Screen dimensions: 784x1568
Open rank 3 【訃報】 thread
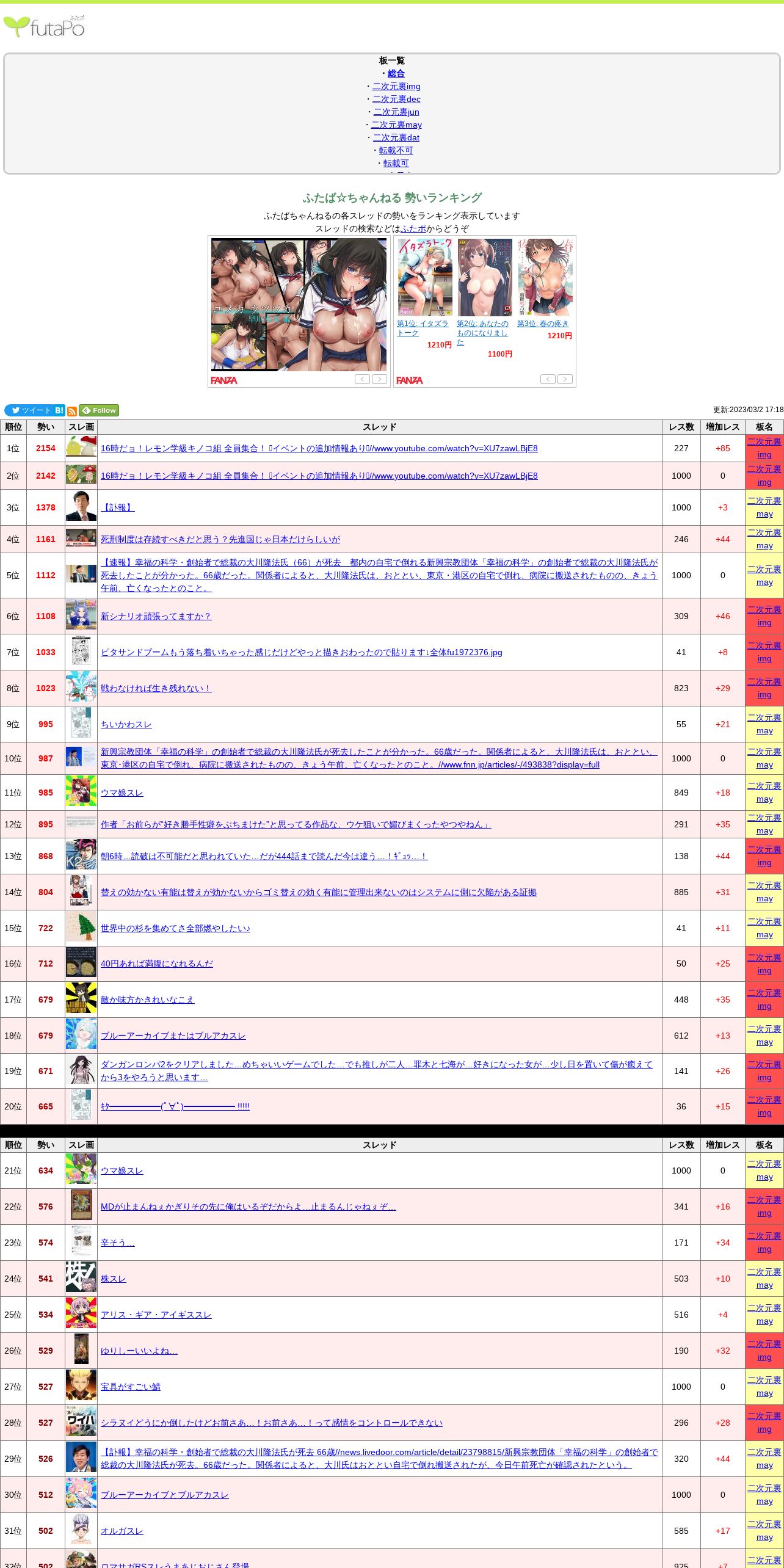[118, 507]
